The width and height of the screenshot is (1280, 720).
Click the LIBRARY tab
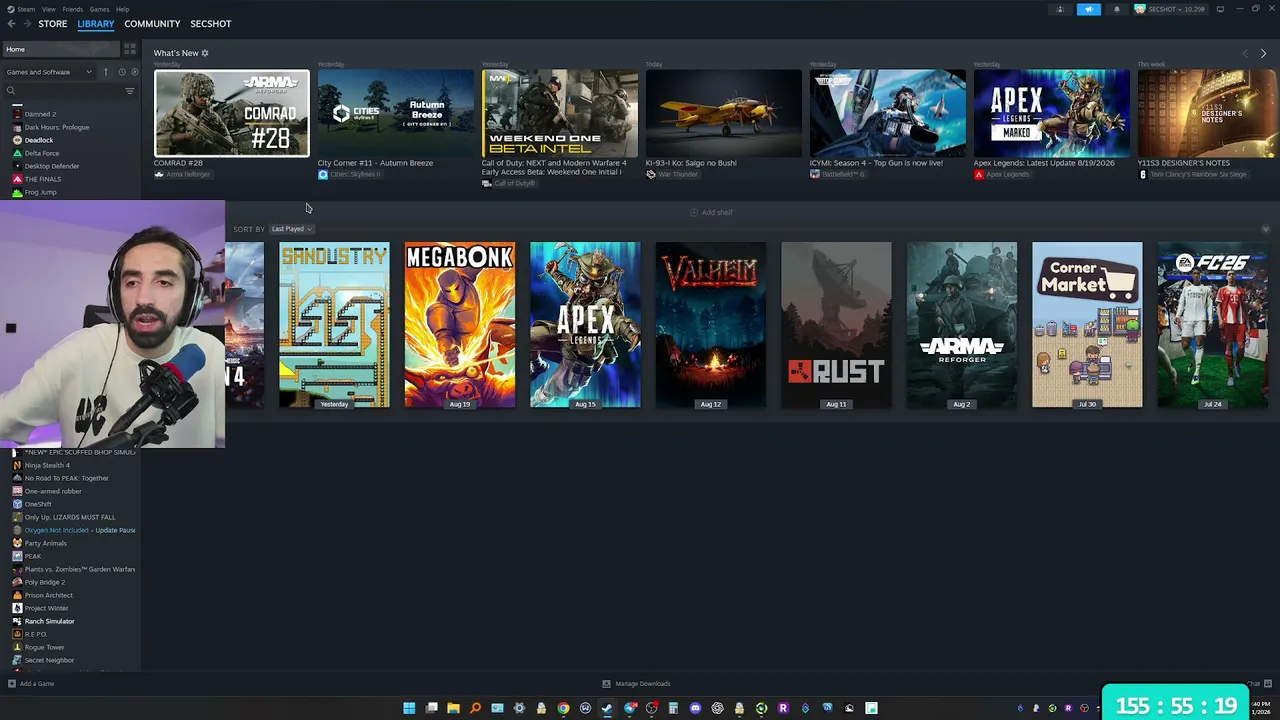96,24
